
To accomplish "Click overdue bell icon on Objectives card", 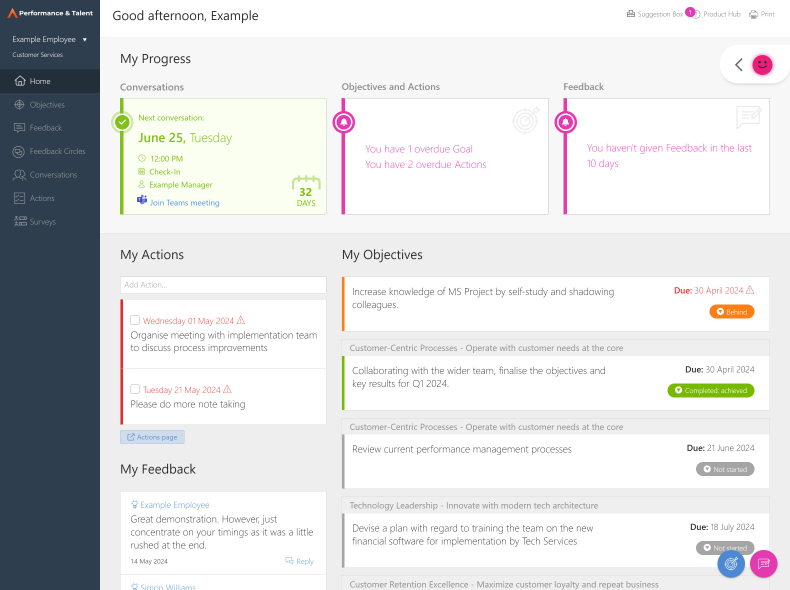I will (x=344, y=122).
